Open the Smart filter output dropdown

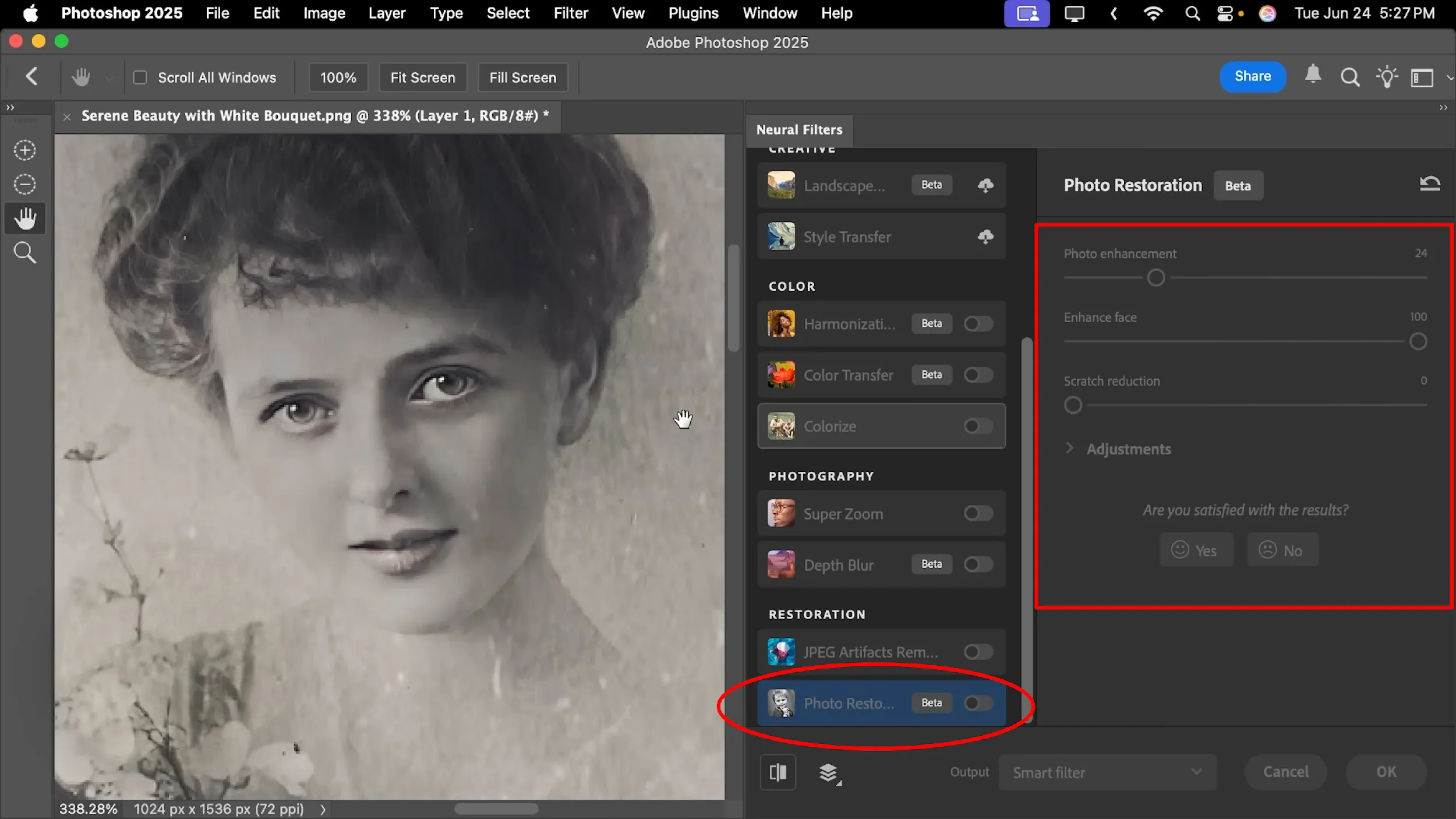click(1107, 772)
